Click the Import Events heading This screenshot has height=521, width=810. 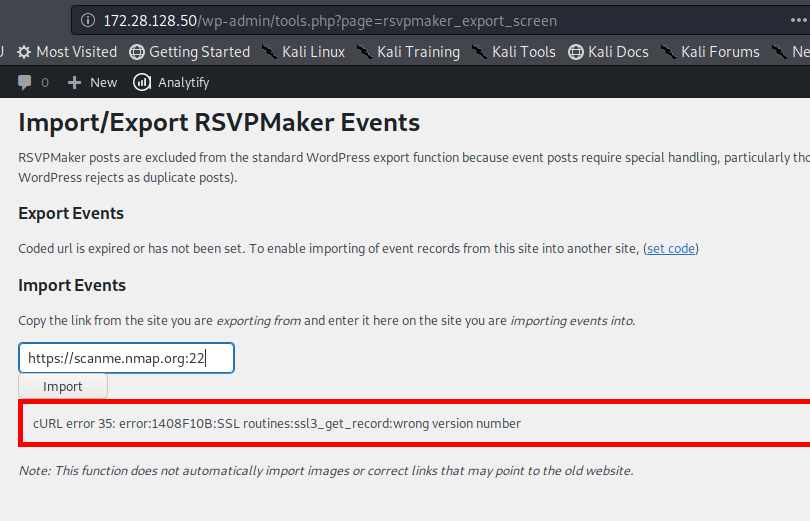pyautogui.click(x=72, y=286)
